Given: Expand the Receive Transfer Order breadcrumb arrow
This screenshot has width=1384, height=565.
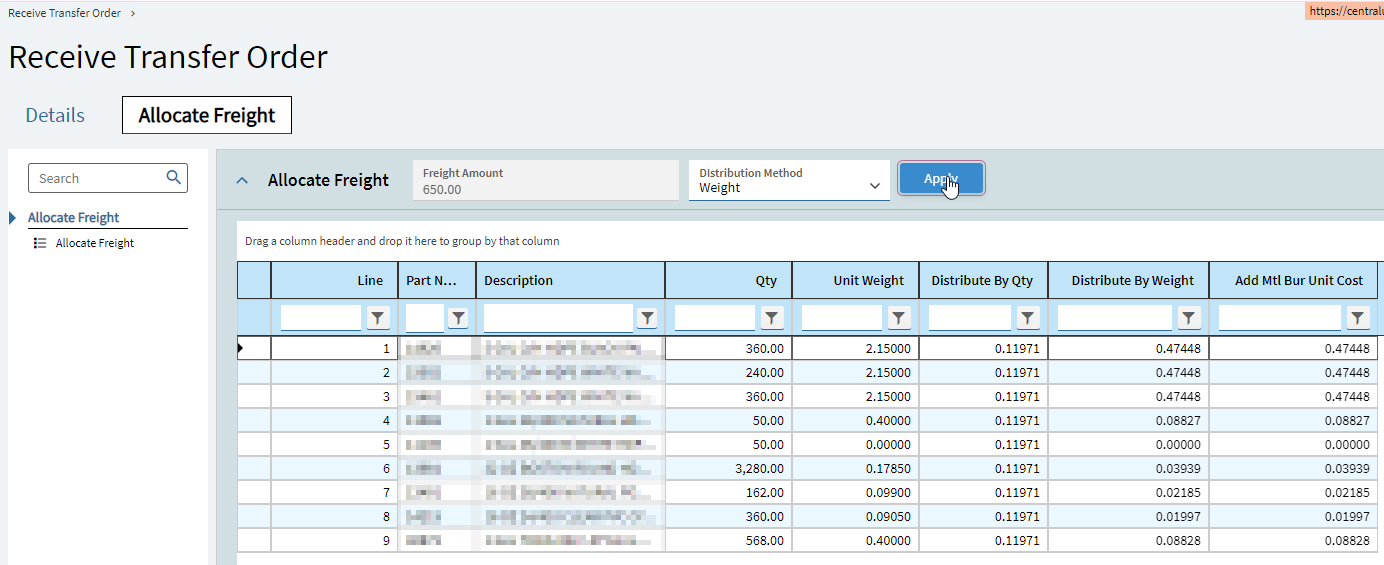Looking at the screenshot, I should (133, 13).
